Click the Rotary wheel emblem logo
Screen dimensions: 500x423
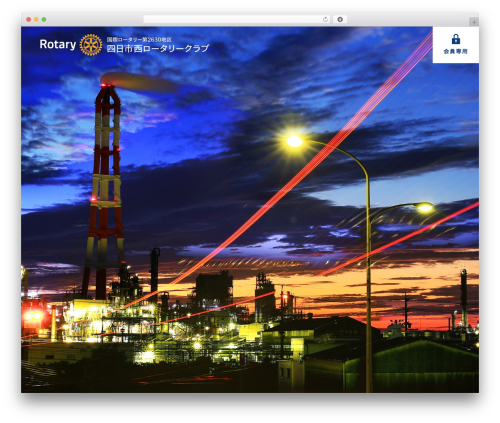pos(91,45)
